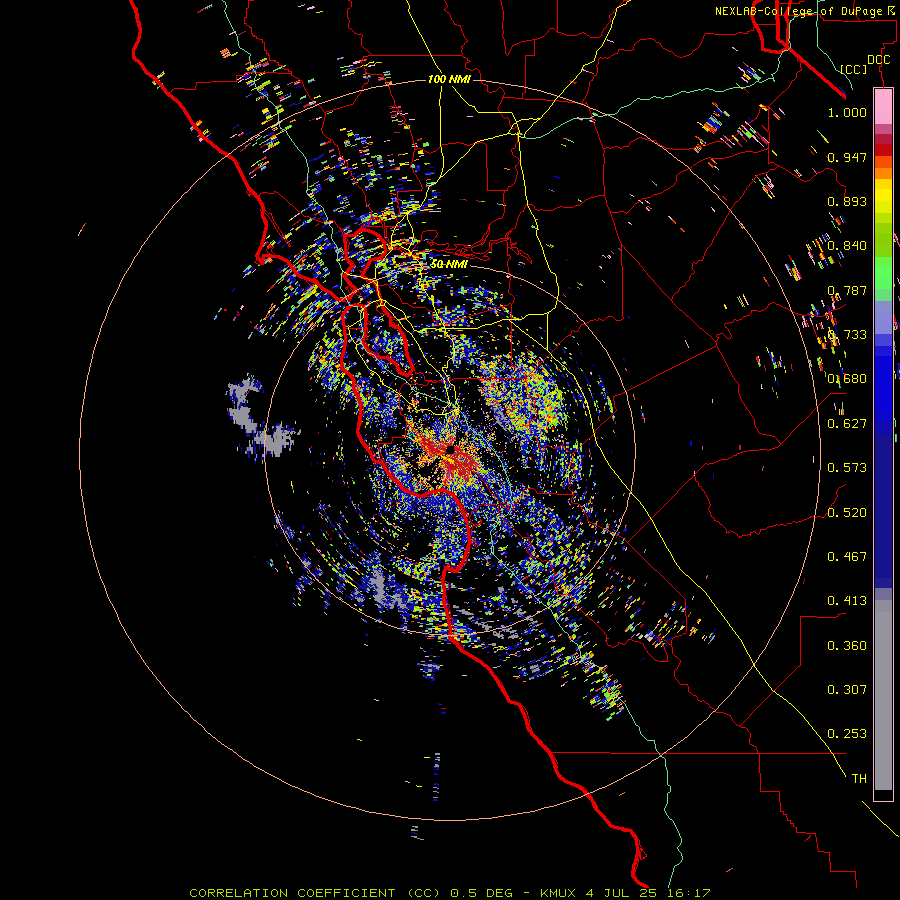Select the 0.307 legend value
This screenshot has height=900, width=900.
pyautogui.click(x=847, y=690)
